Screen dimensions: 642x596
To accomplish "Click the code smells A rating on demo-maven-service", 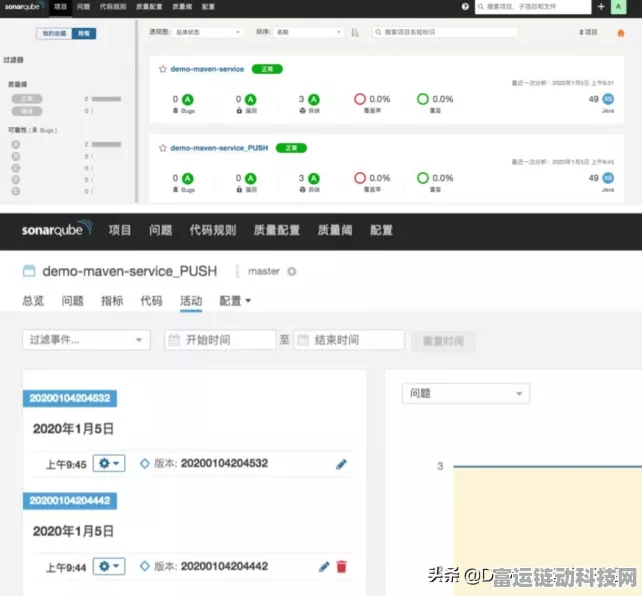I will pyautogui.click(x=314, y=99).
